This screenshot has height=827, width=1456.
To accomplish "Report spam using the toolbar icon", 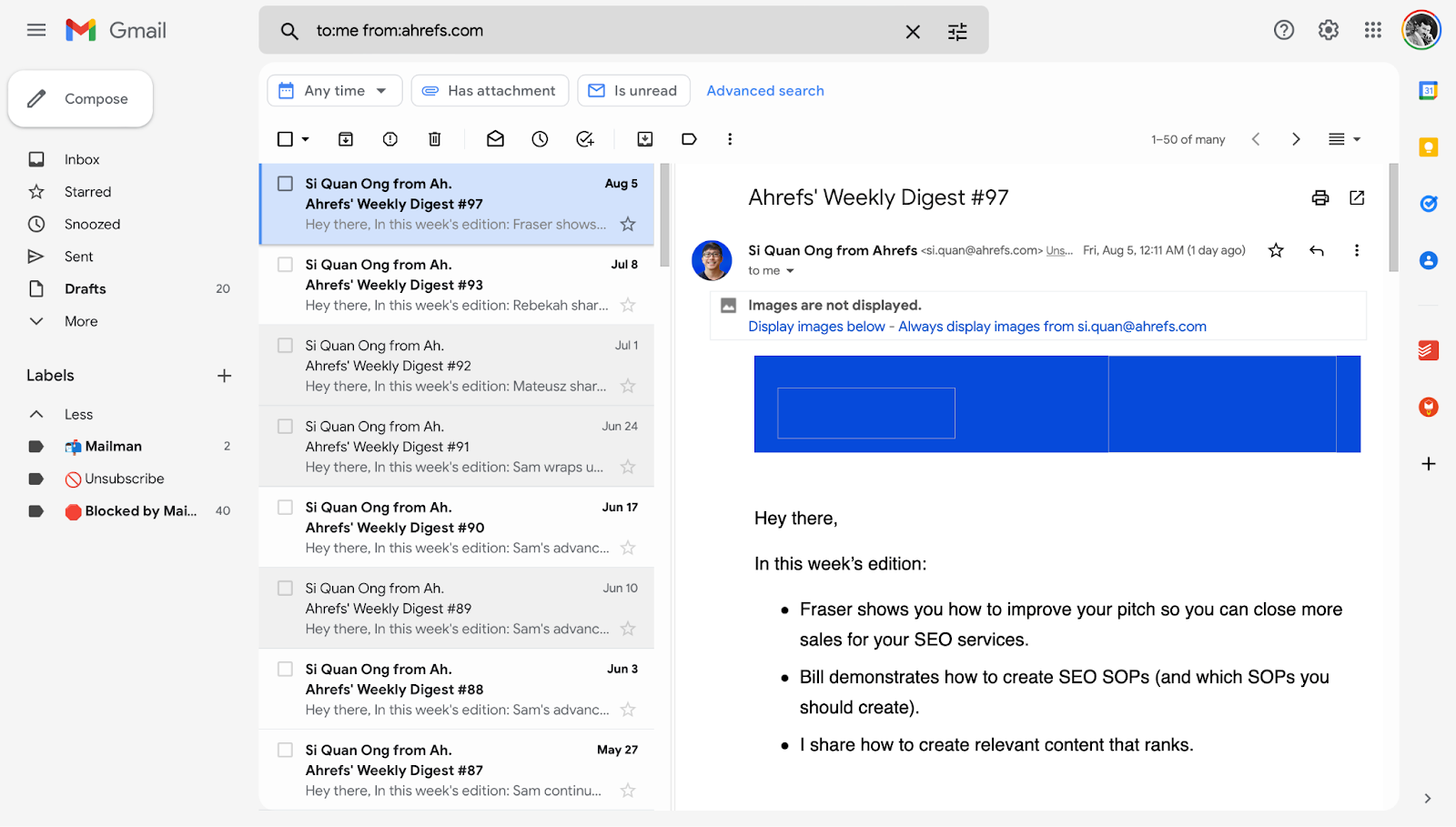I will coord(390,139).
